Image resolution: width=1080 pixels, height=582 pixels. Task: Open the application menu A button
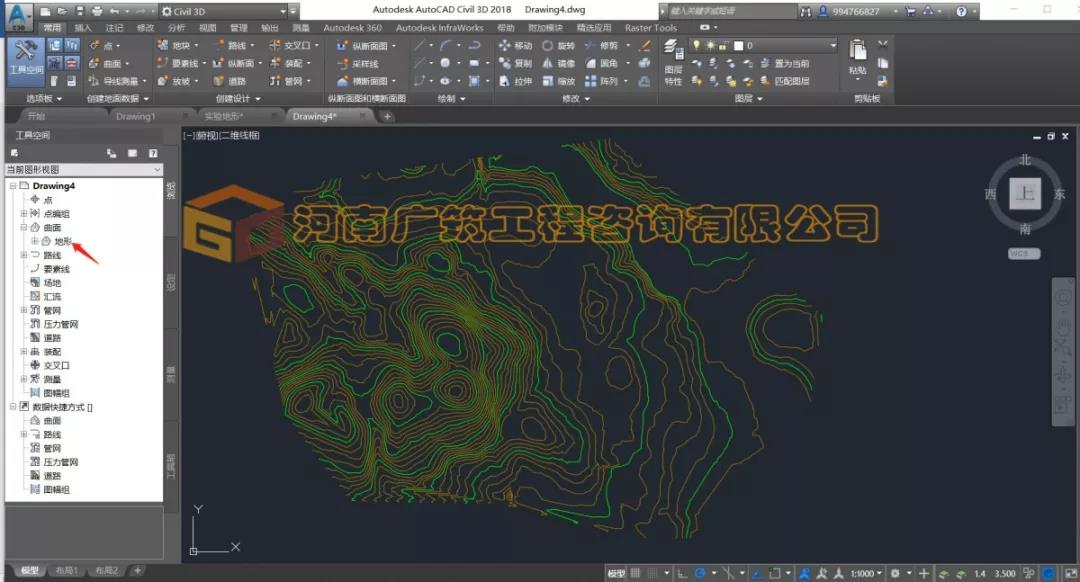point(19,16)
